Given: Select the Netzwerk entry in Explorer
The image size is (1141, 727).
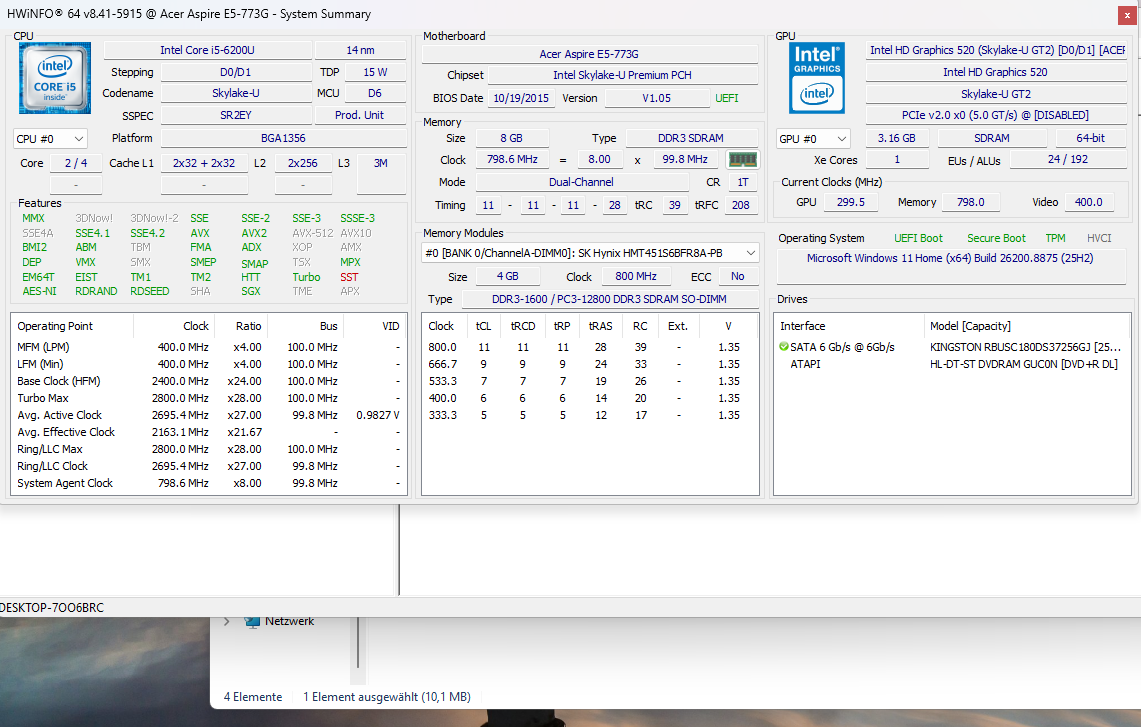Looking at the screenshot, I should [290, 621].
